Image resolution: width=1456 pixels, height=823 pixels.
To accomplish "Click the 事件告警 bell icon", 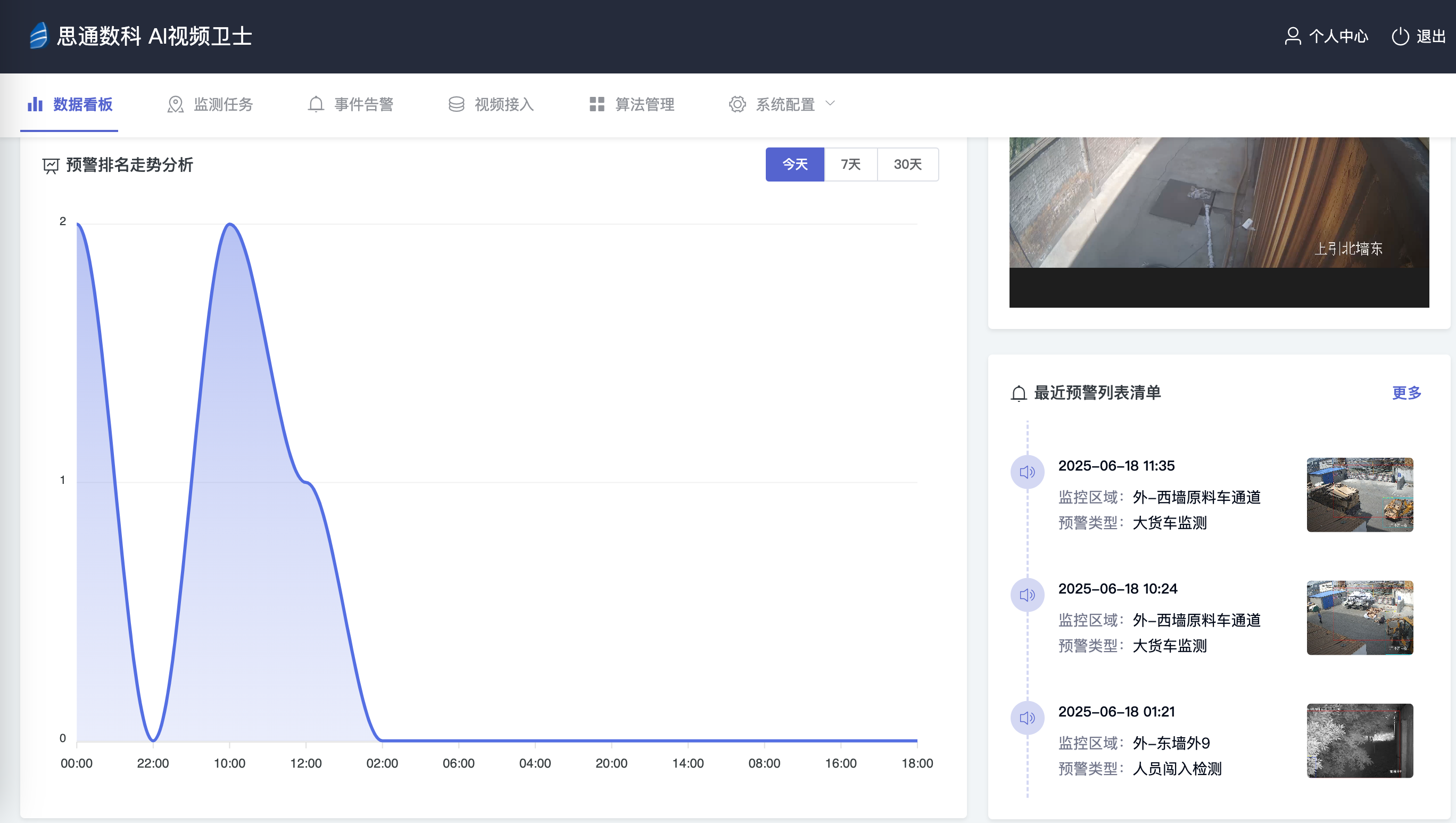I will click(x=316, y=104).
